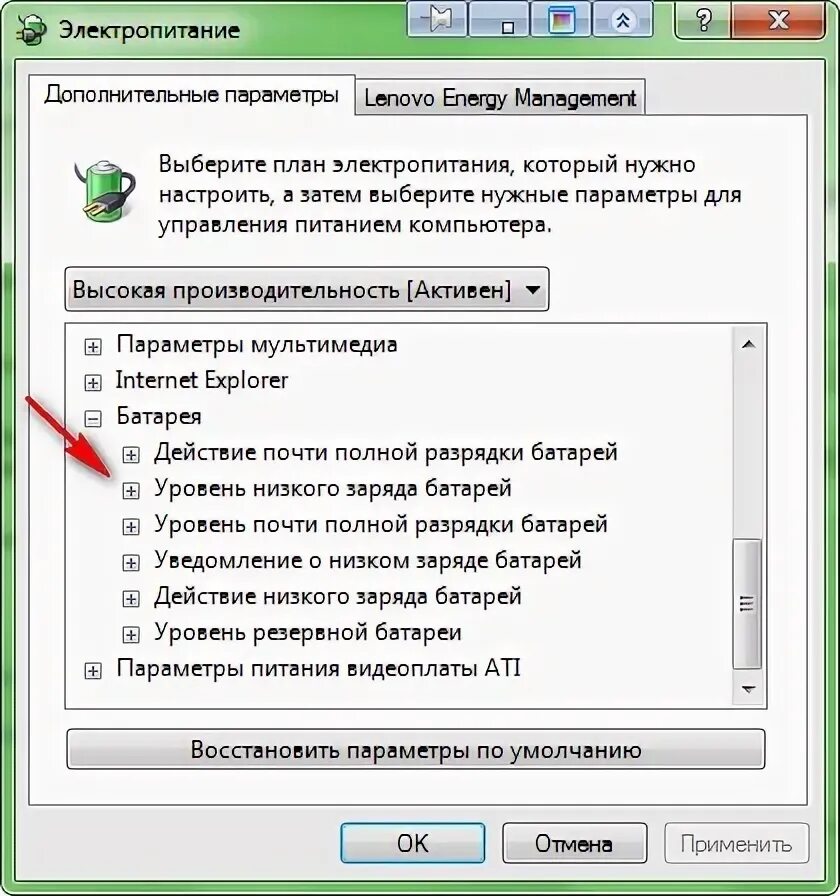Image resolution: width=840 pixels, height=896 pixels.
Task: Select the Дополнительные параметры tab
Action: pos(191,94)
